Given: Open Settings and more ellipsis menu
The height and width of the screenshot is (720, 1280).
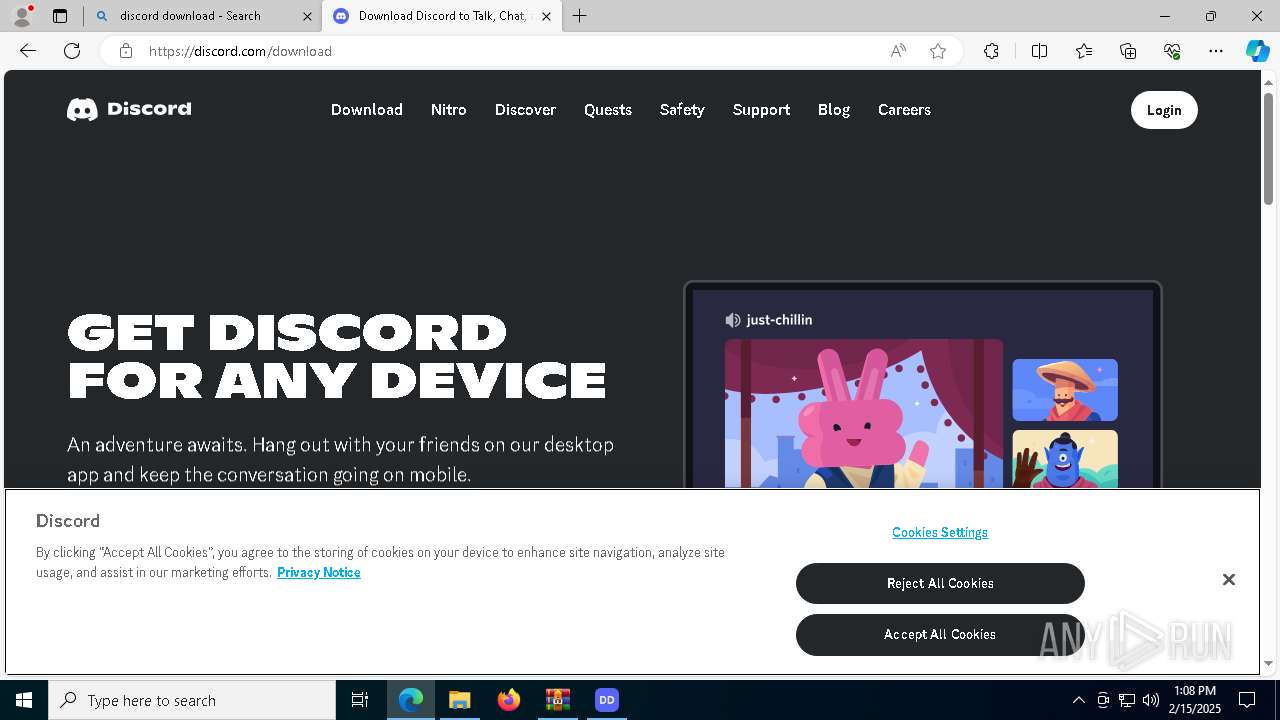Looking at the screenshot, I should pyautogui.click(x=1216, y=51).
